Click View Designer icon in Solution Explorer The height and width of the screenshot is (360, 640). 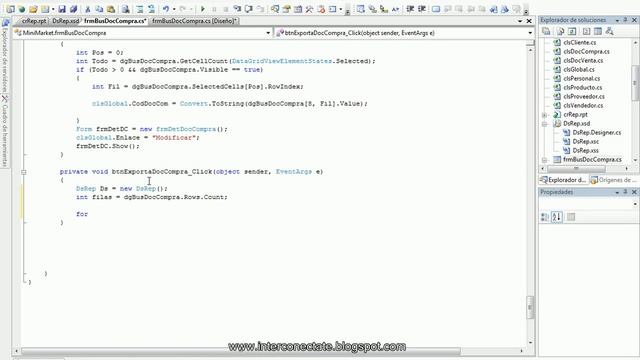[598, 31]
